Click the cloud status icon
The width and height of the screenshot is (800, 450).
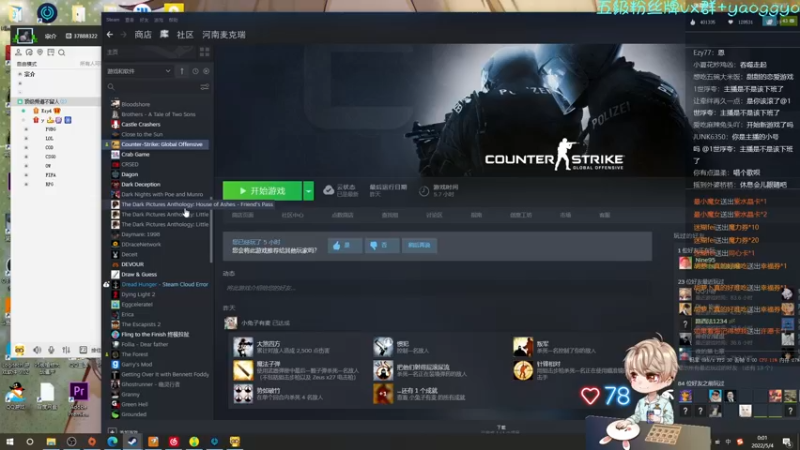(x=329, y=190)
